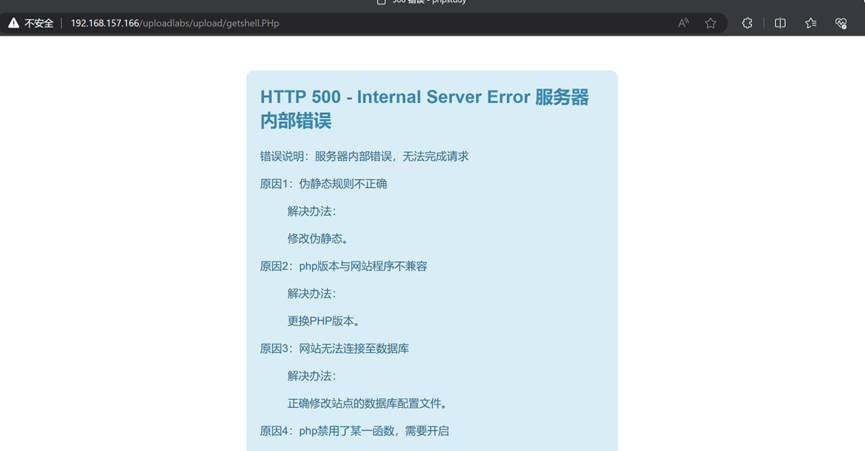Click 解决办法 under 原因3
Image resolution: width=865 pixels, height=451 pixels.
coord(312,376)
